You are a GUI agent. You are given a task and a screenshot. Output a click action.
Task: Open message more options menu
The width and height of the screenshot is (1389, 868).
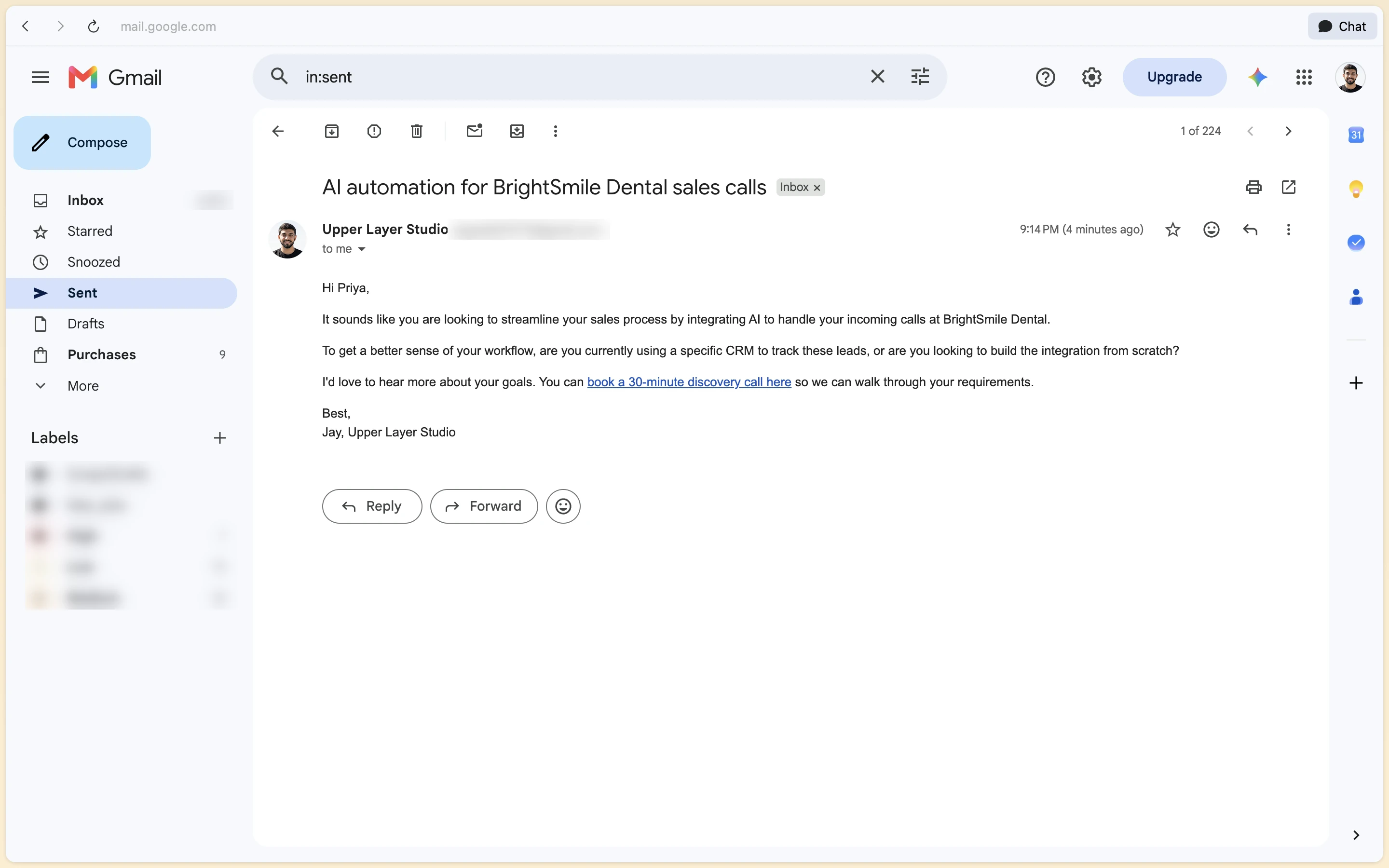(1289, 230)
